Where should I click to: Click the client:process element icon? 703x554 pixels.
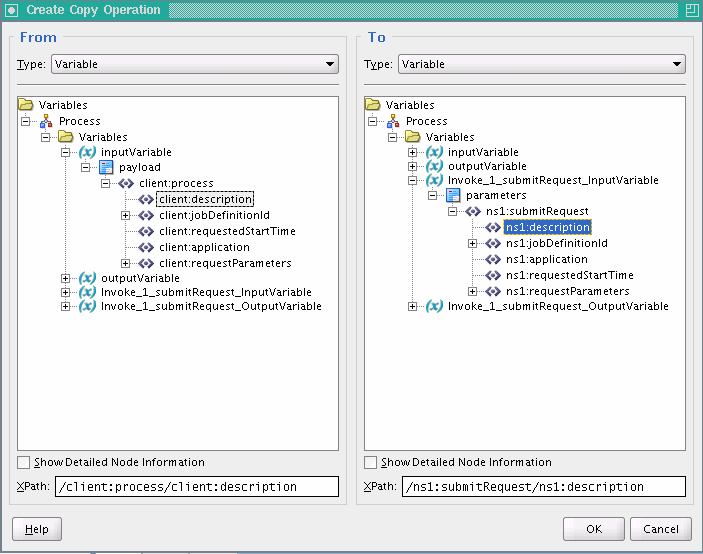[126, 183]
